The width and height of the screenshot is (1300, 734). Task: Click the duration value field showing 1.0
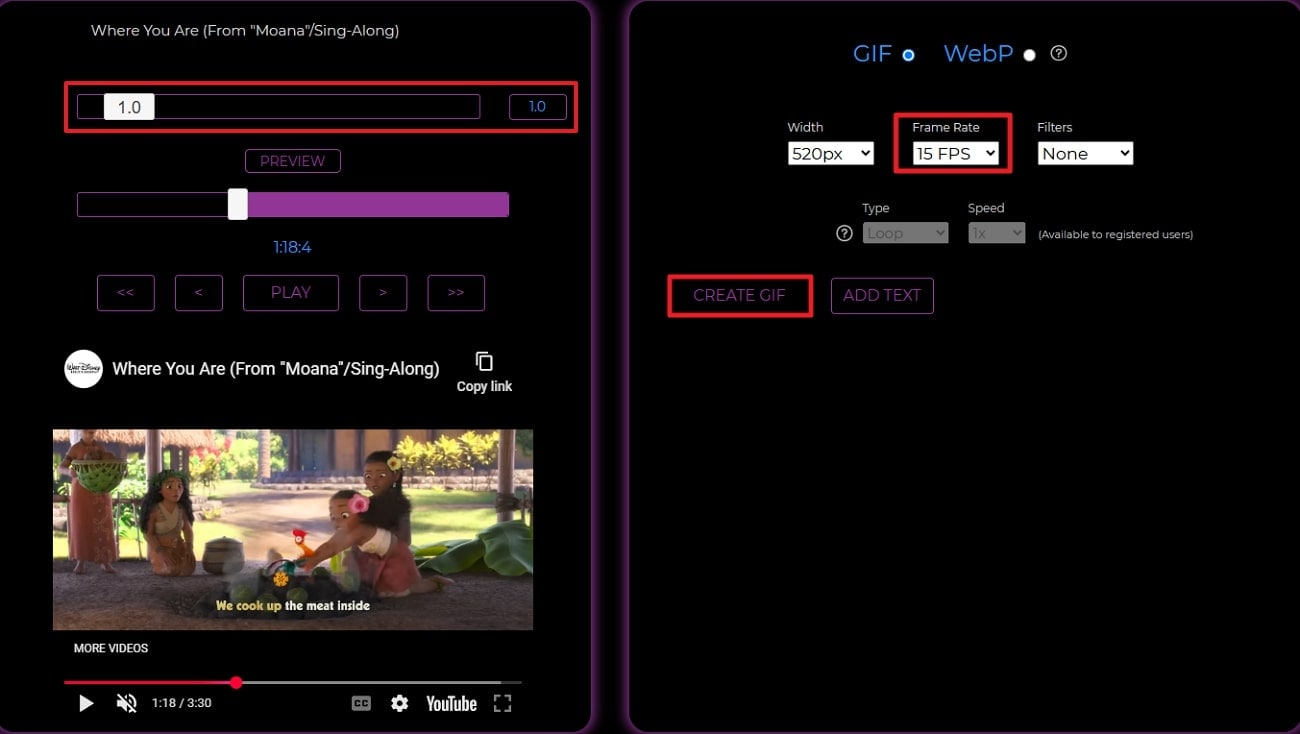(x=537, y=107)
